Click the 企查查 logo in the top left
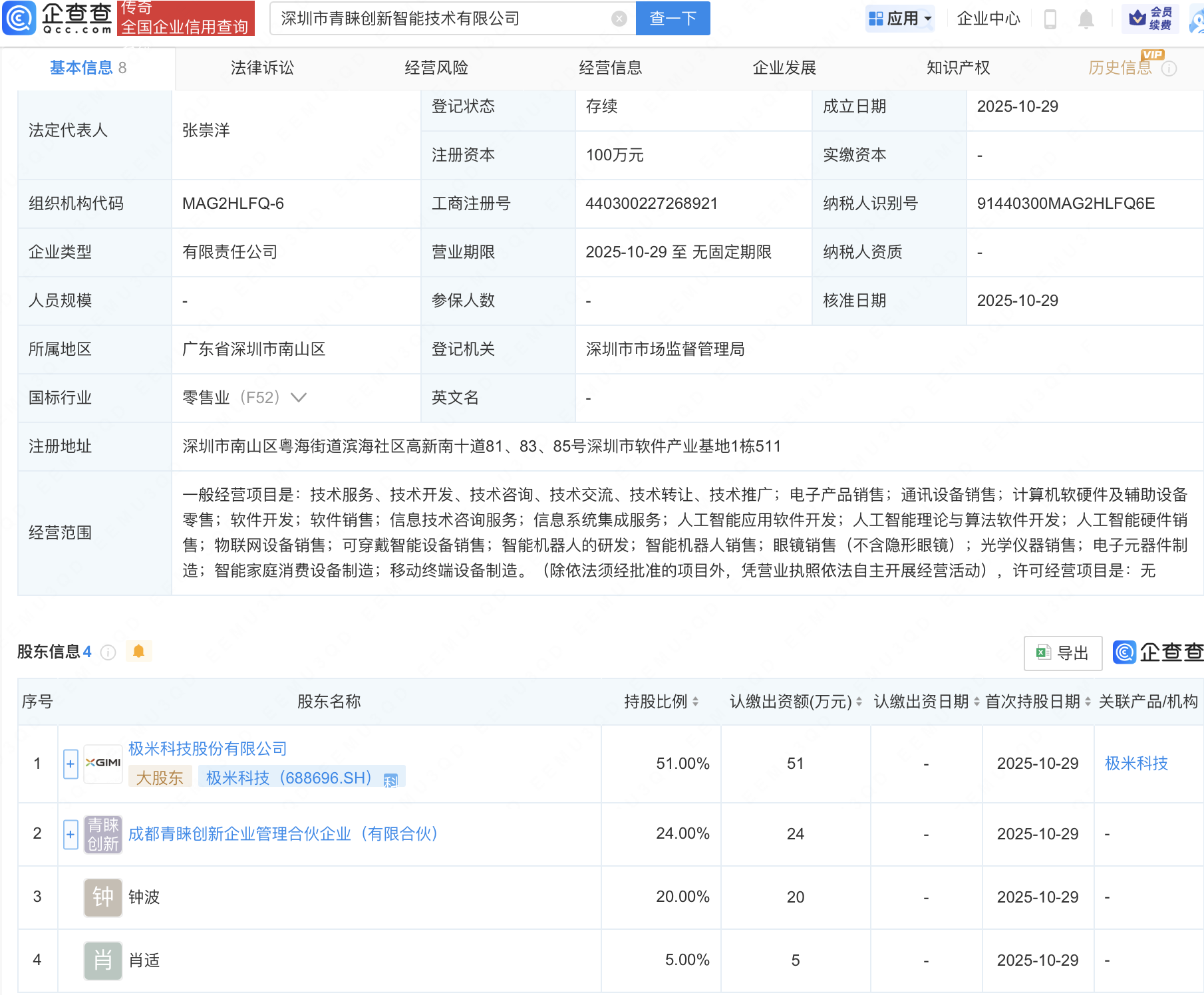The height and width of the screenshot is (995, 1204). (57, 18)
